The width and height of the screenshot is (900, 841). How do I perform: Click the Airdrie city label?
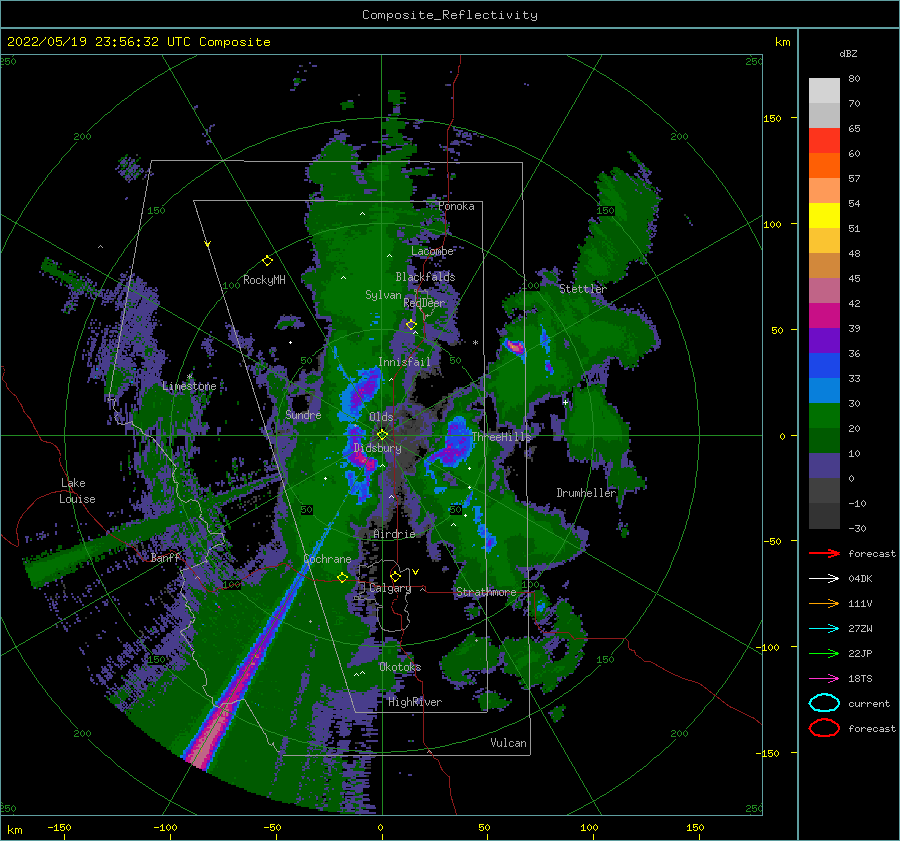[394, 534]
